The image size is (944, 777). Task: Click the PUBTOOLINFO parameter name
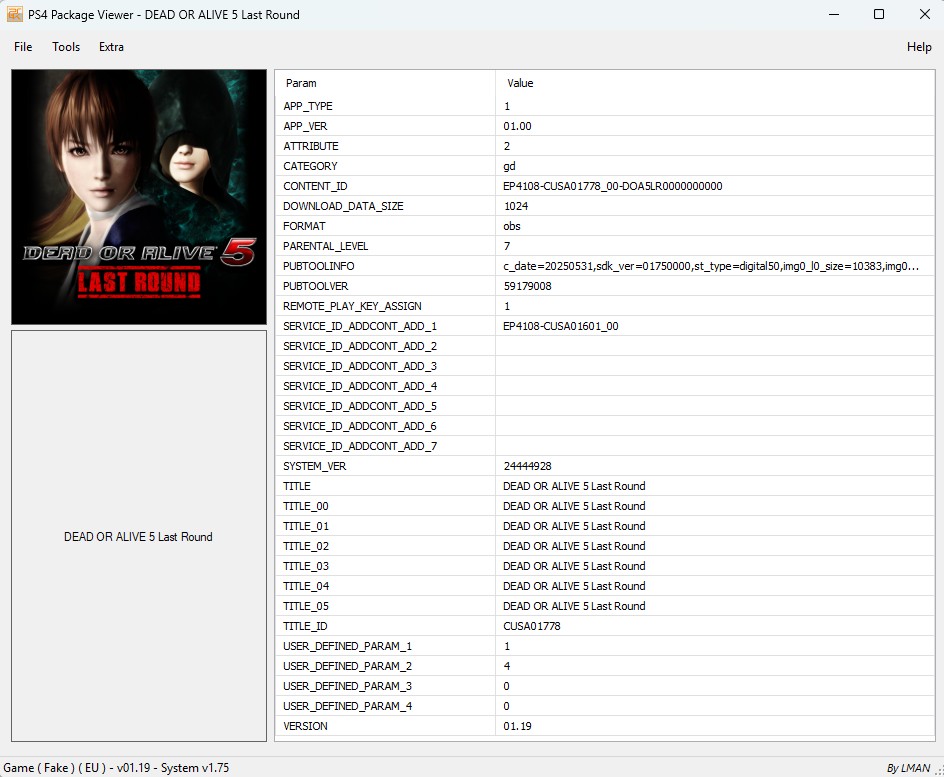point(318,266)
